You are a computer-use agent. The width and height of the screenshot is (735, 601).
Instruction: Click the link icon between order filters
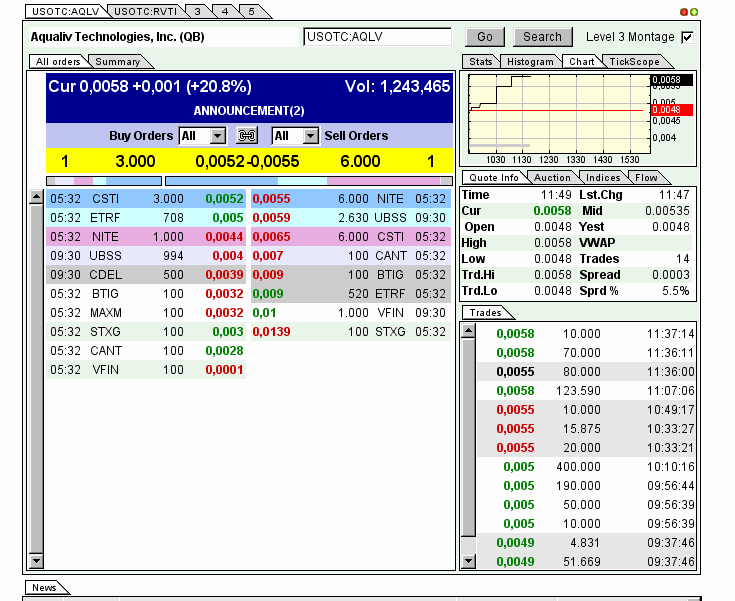[x=247, y=136]
